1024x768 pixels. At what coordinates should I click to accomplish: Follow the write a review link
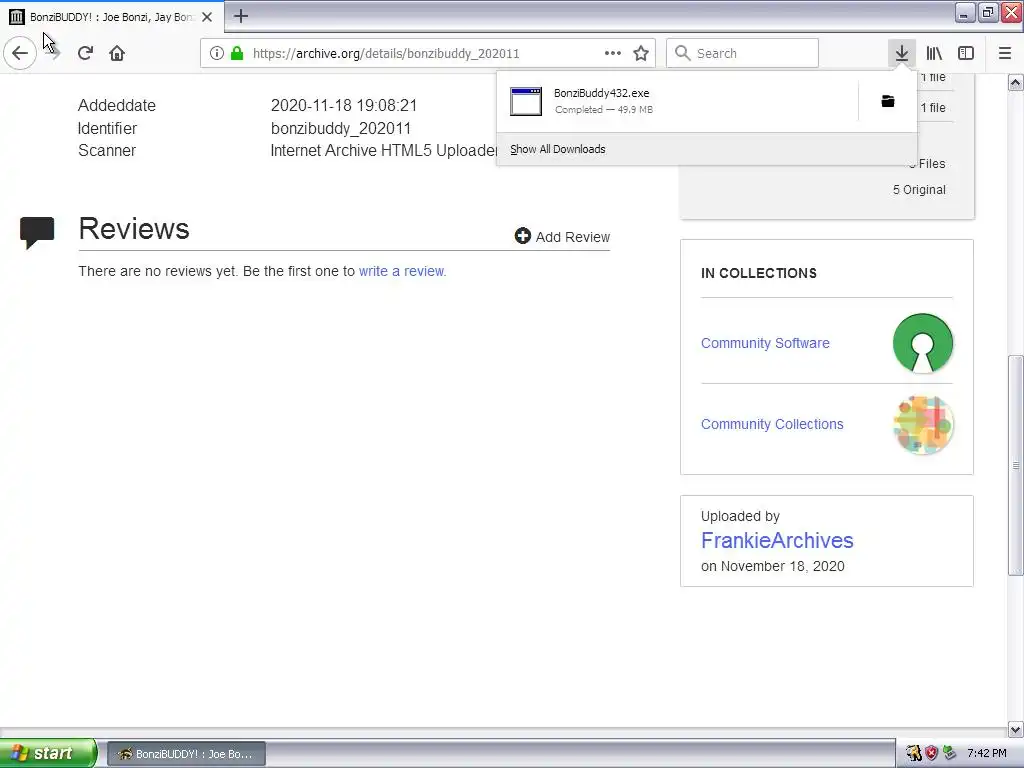[x=402, y=271]
